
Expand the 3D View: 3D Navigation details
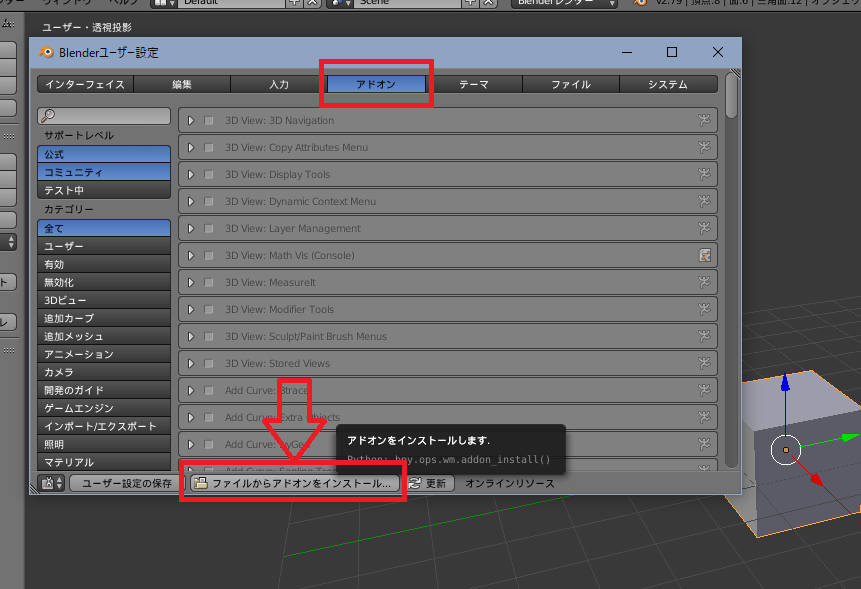(x=191, y=120)
